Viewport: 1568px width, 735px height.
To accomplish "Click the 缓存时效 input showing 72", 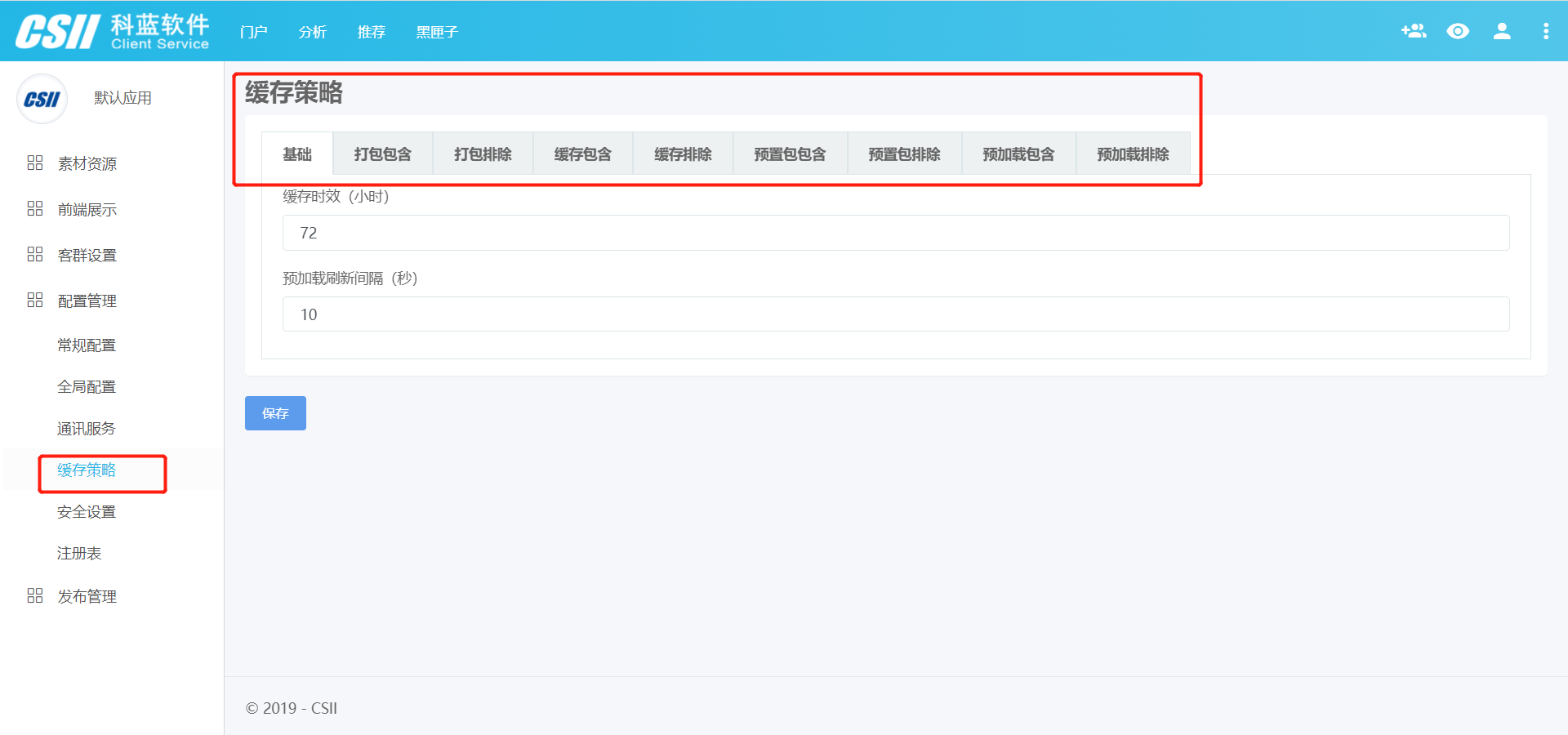I will (x=896, y=233).
